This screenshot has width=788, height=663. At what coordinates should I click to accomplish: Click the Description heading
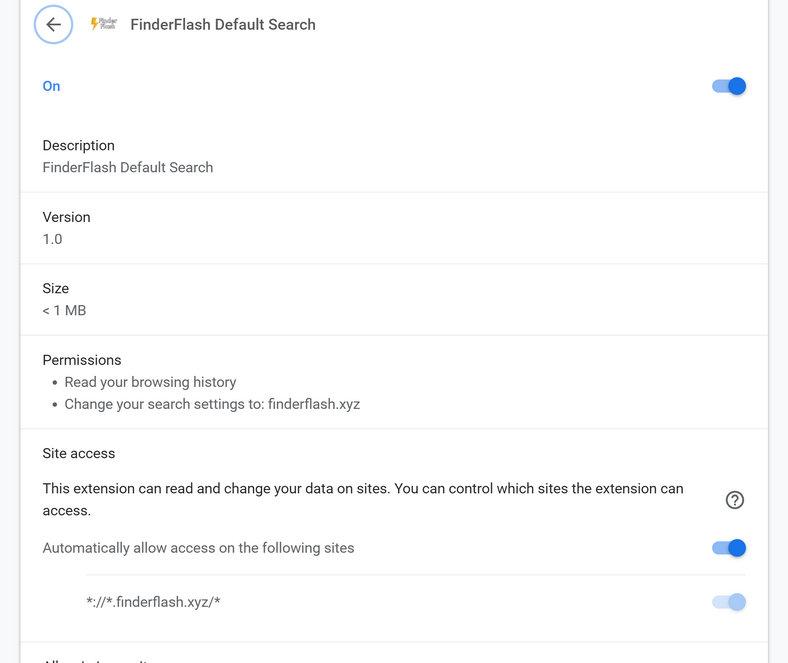(x=78, y=145)
